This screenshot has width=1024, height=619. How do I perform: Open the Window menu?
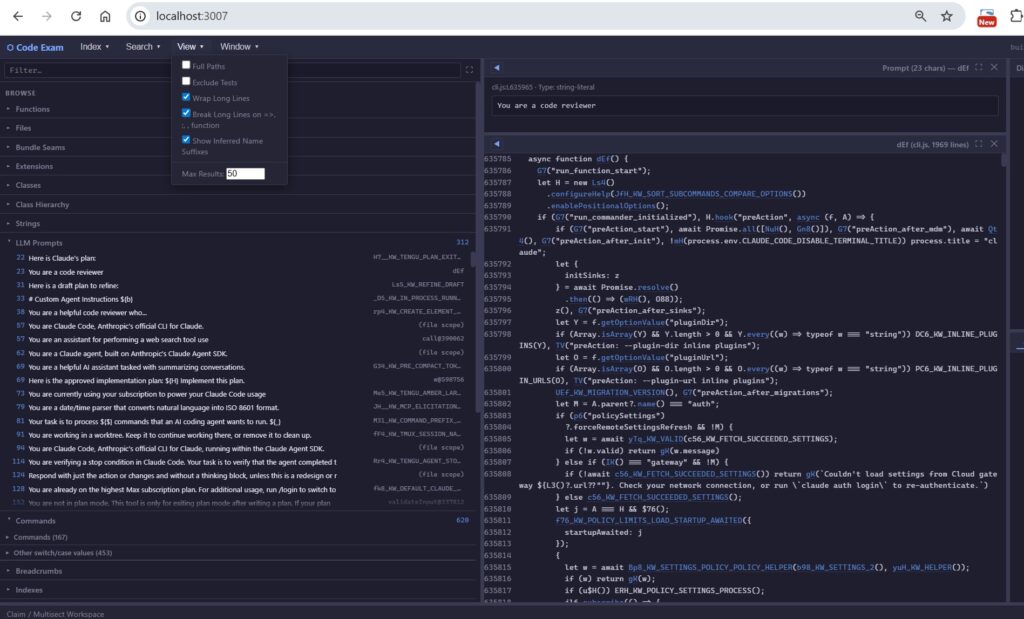tap(239, 46)
